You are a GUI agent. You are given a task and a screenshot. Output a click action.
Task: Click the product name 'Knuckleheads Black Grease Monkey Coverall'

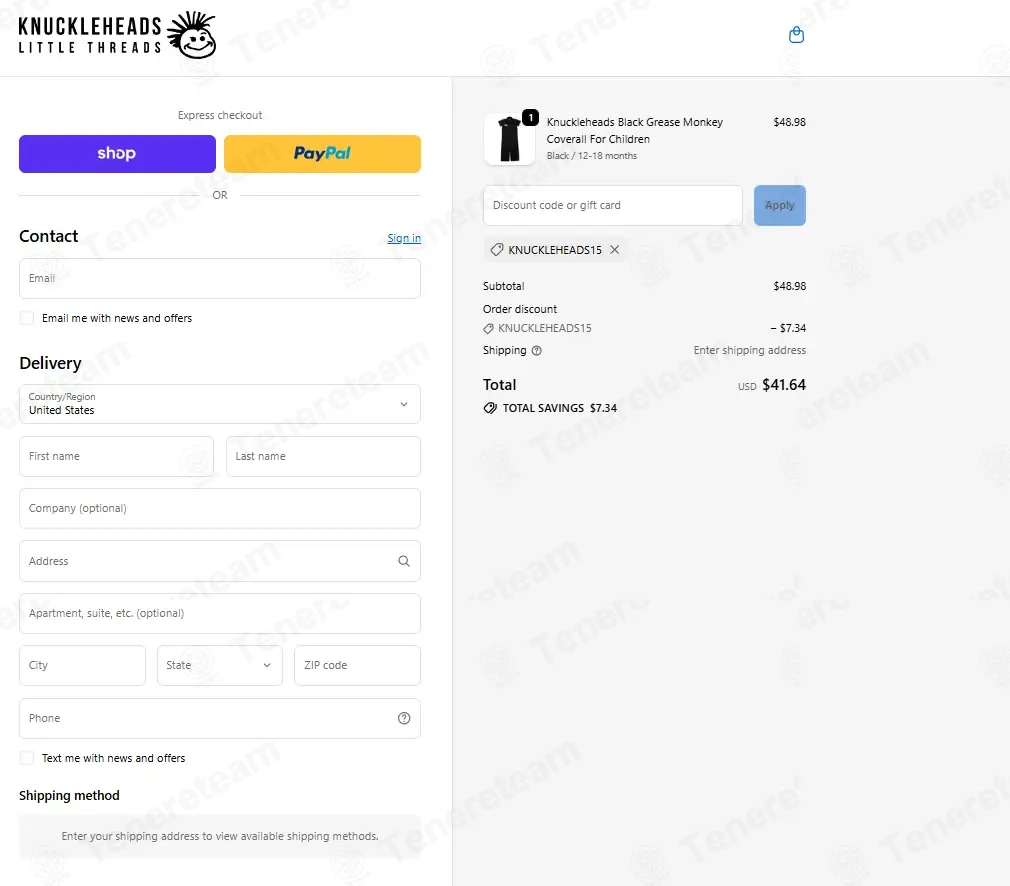pyautogui.click(x=634, y=130)
